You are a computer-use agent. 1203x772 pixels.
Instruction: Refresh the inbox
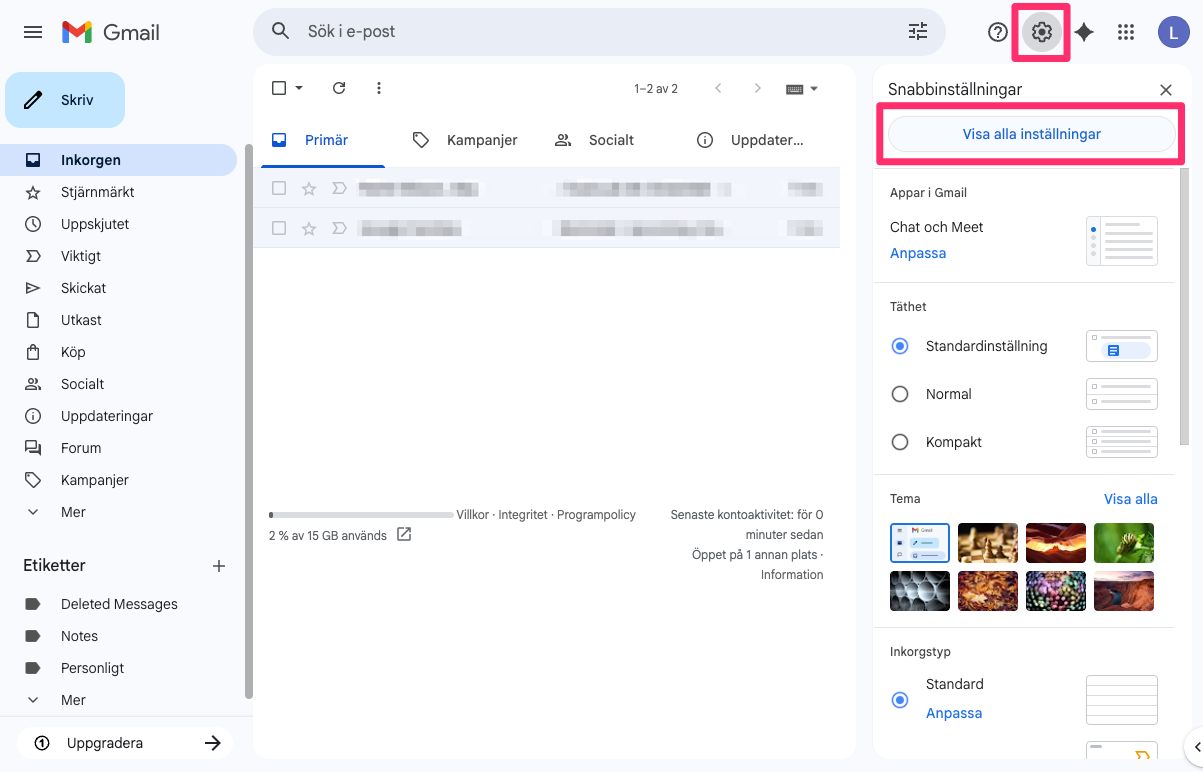point(338,88)
